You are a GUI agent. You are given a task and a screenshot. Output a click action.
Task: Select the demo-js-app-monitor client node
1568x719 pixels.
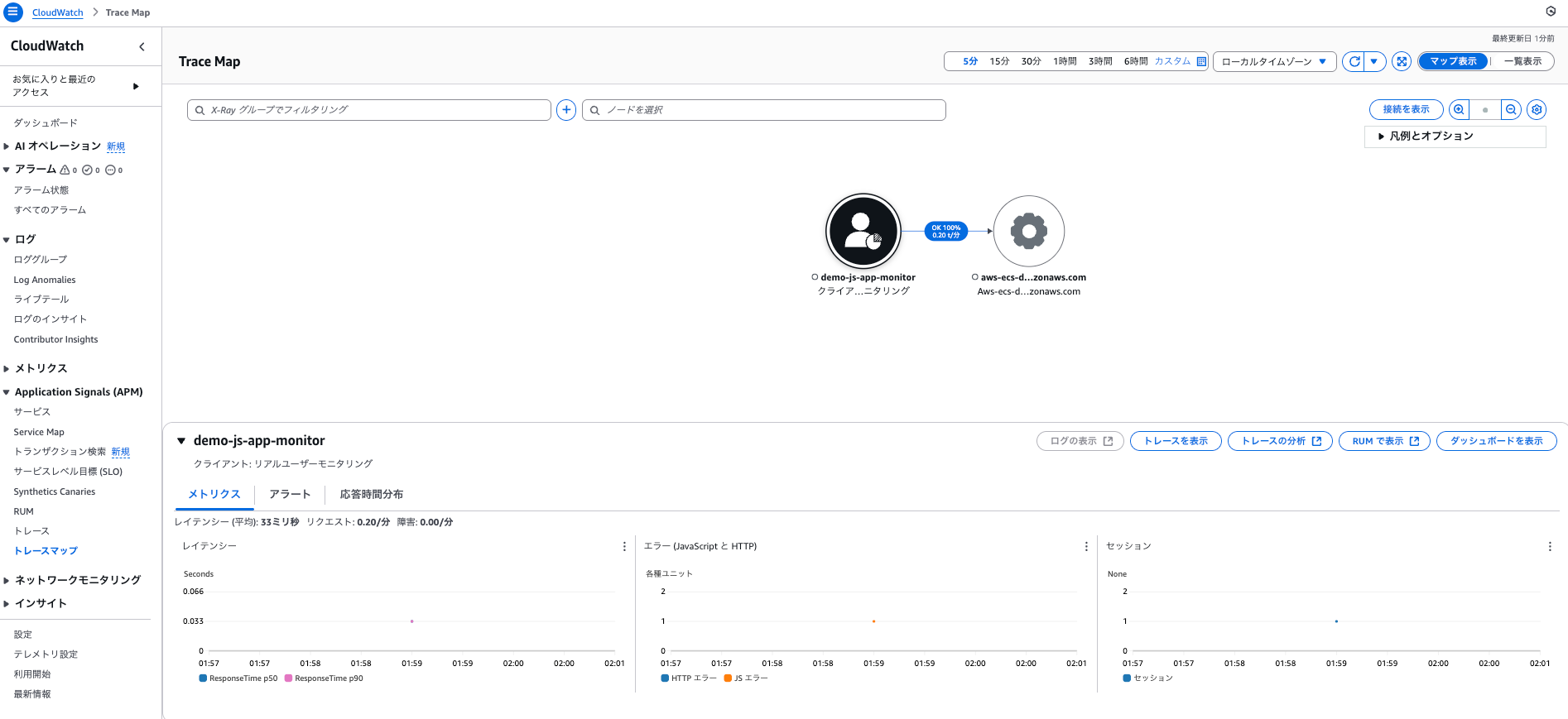coord(863,231)
